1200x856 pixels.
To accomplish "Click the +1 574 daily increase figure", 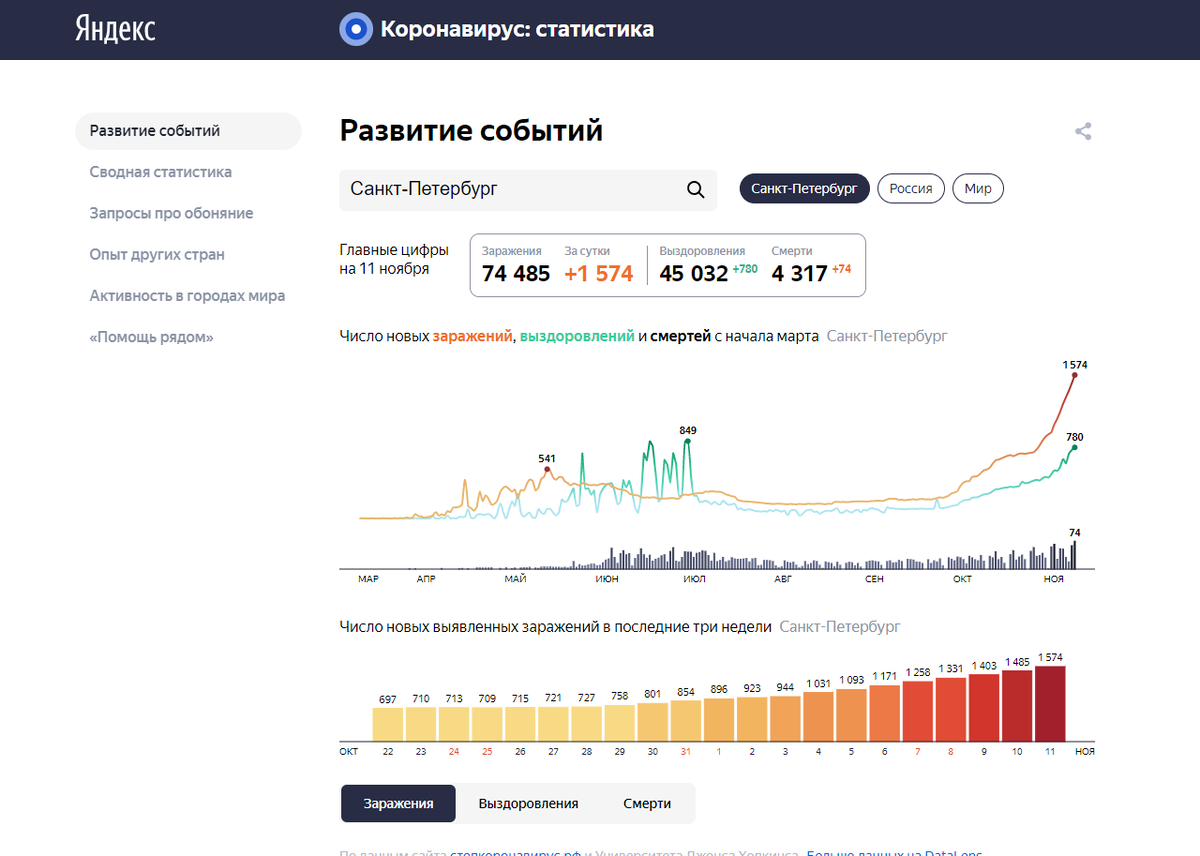I will click(x=599, y=273).
